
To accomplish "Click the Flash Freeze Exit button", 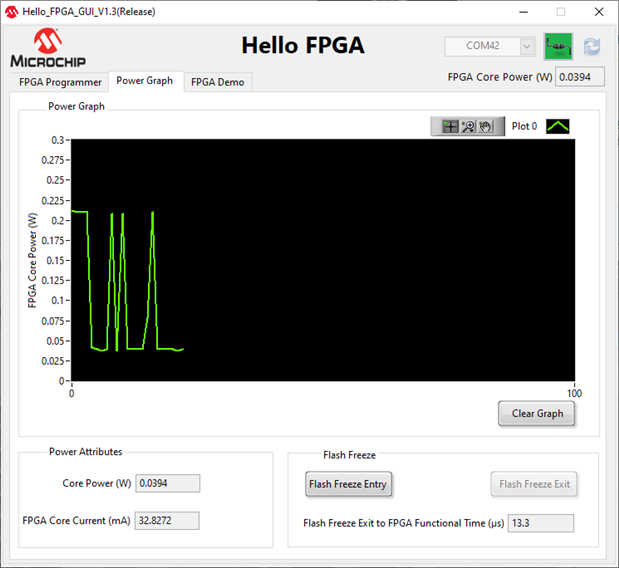I will (534, 484).
